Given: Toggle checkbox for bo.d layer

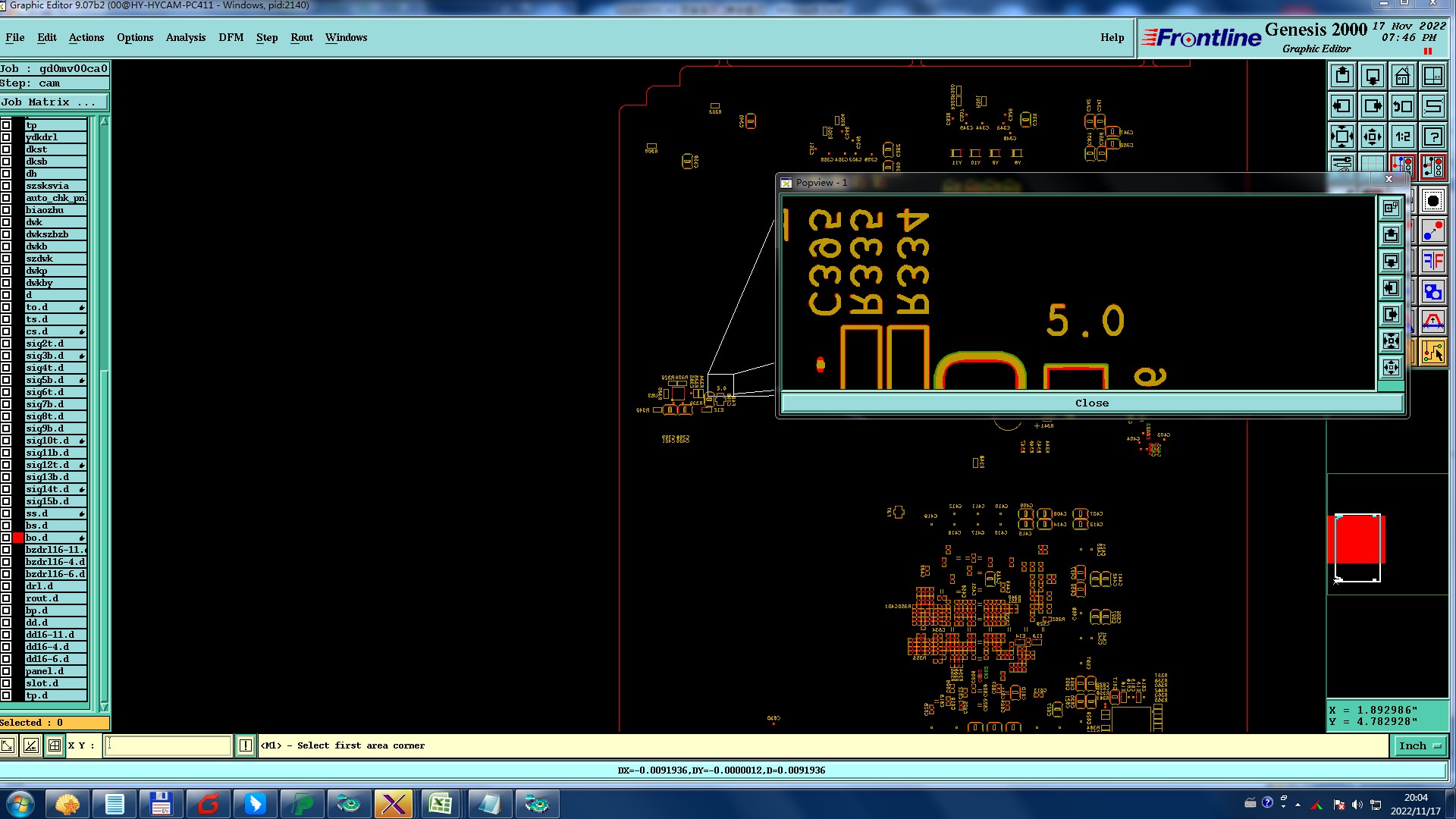Looking at the screenshot, I should 6,538.
